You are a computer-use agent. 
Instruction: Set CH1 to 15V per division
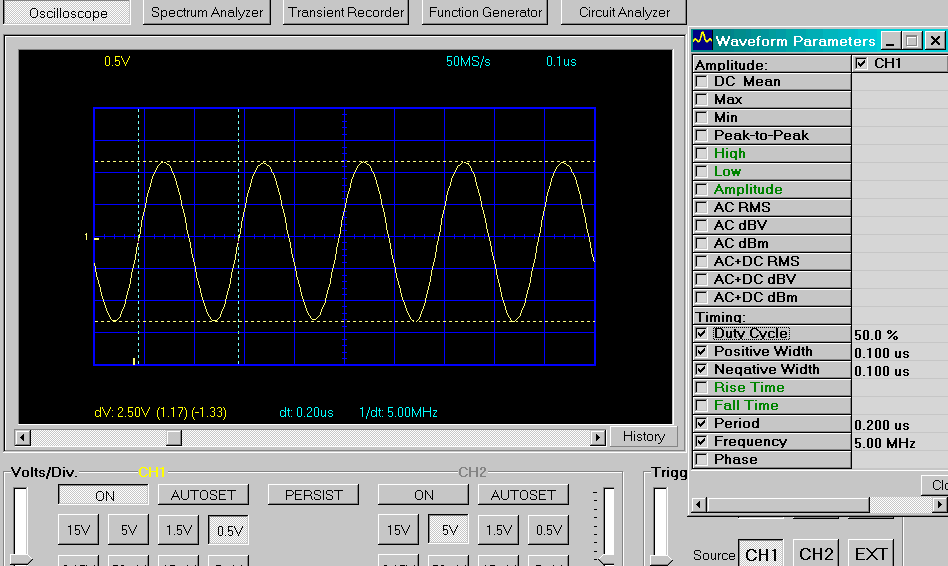coord(78,530)
